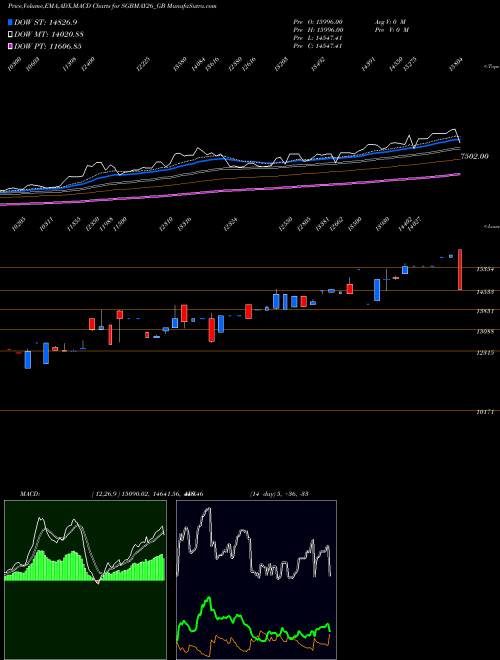The width and height of the screenshot is (500, 660).
Task: Click the '<Tops' label at right edge
Action: [x=491, y=67]
